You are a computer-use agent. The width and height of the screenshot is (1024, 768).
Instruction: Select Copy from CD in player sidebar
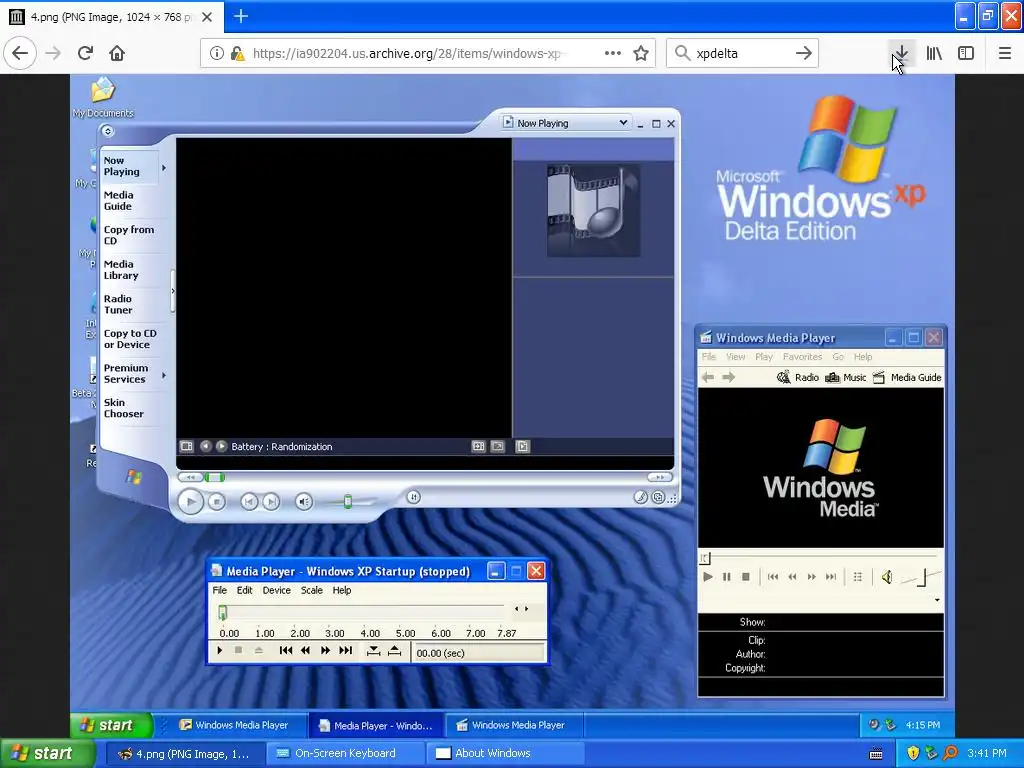(x=129, y=235)
